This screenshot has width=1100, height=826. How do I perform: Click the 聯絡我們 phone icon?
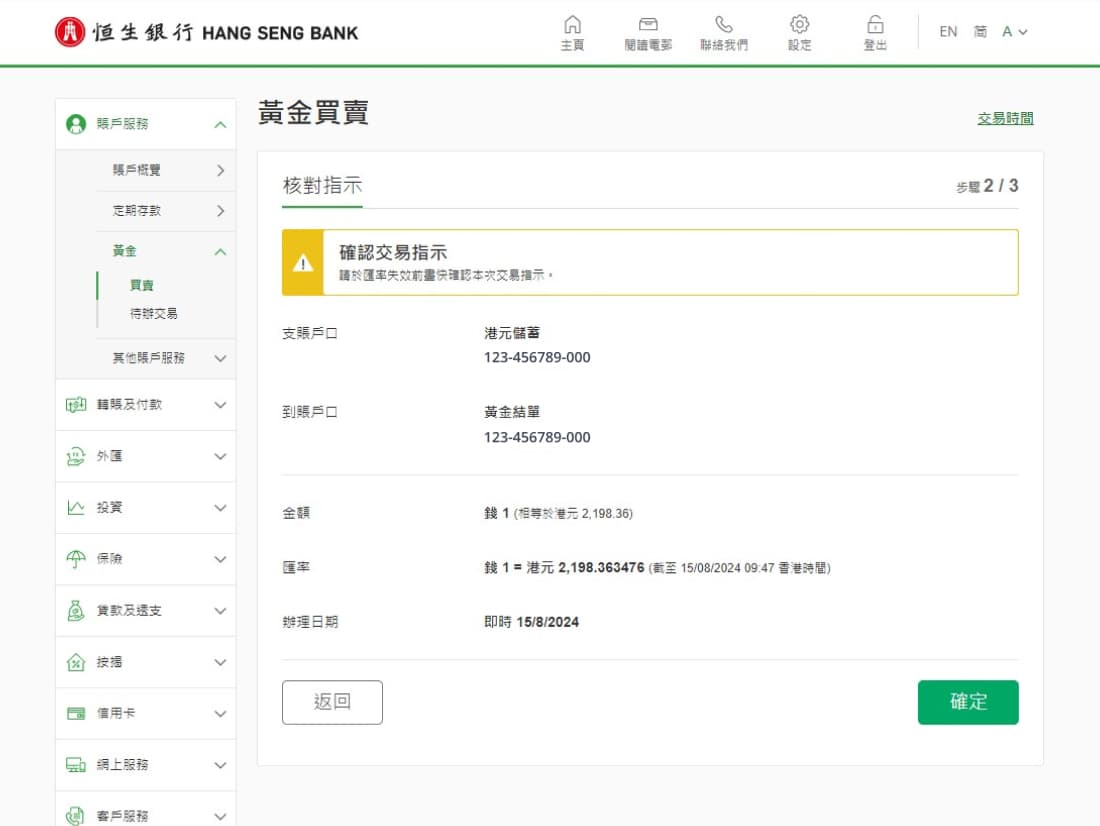click(723, 25)
